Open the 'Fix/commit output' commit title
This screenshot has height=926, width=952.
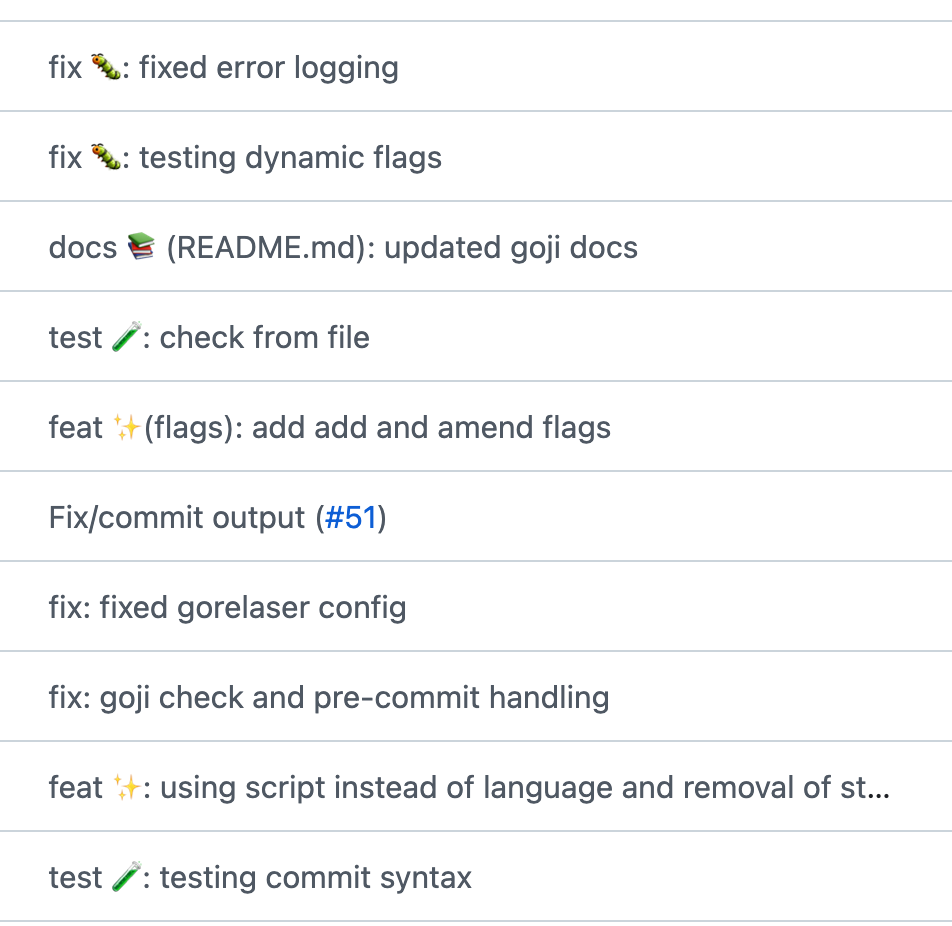[182, 517]
